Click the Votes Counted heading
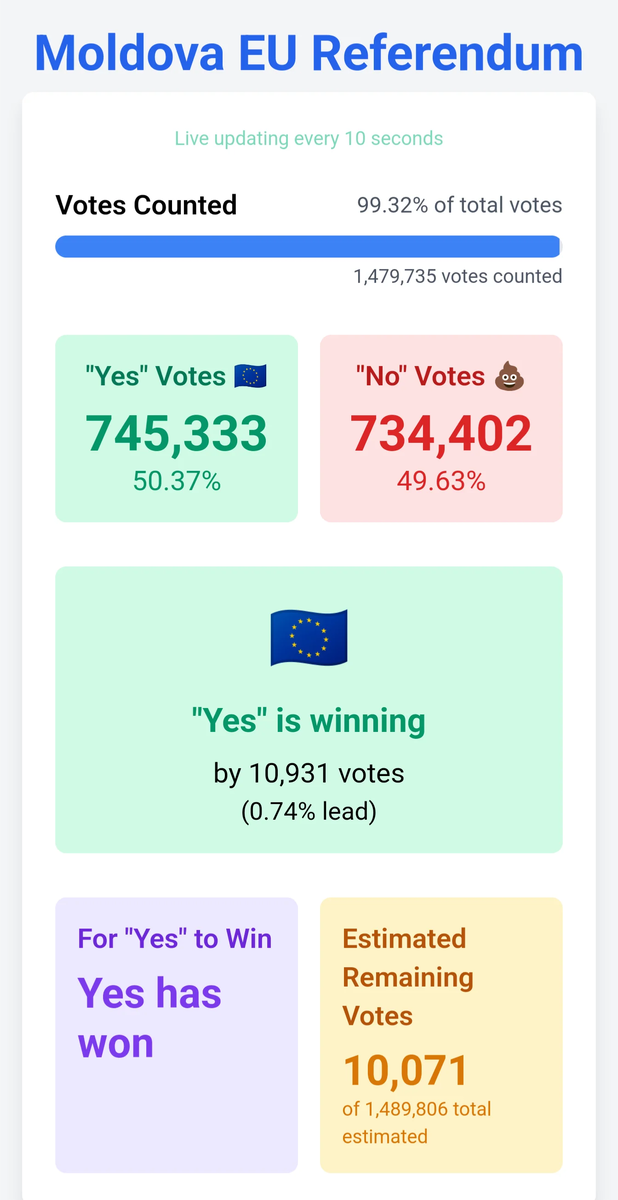The width and height of the screenshot is (618, 1200). pos(146,205)
